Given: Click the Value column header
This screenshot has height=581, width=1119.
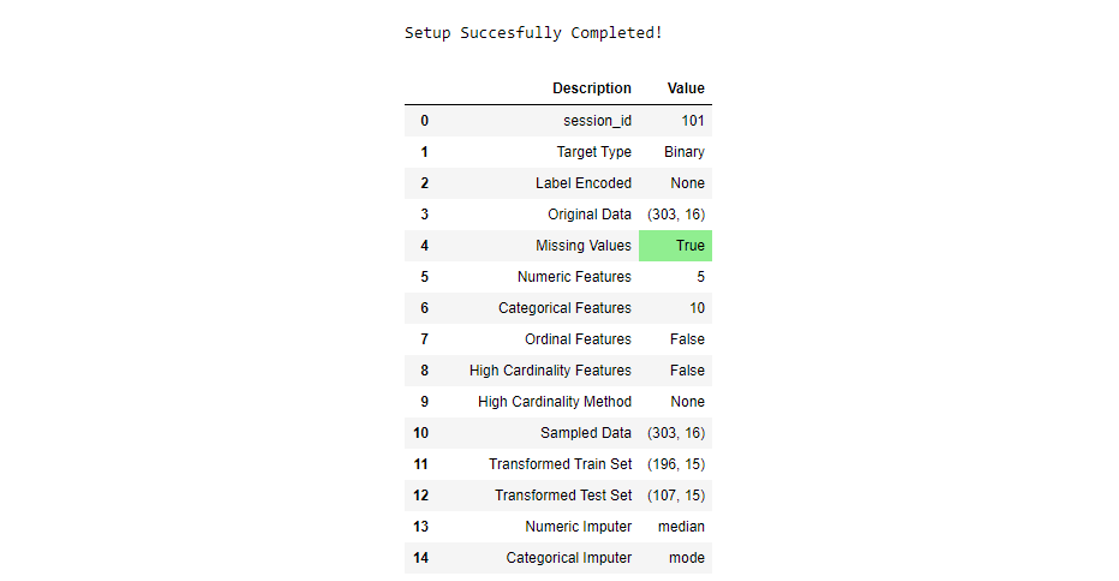Looking at the screenshot, I should pos(685,89).
